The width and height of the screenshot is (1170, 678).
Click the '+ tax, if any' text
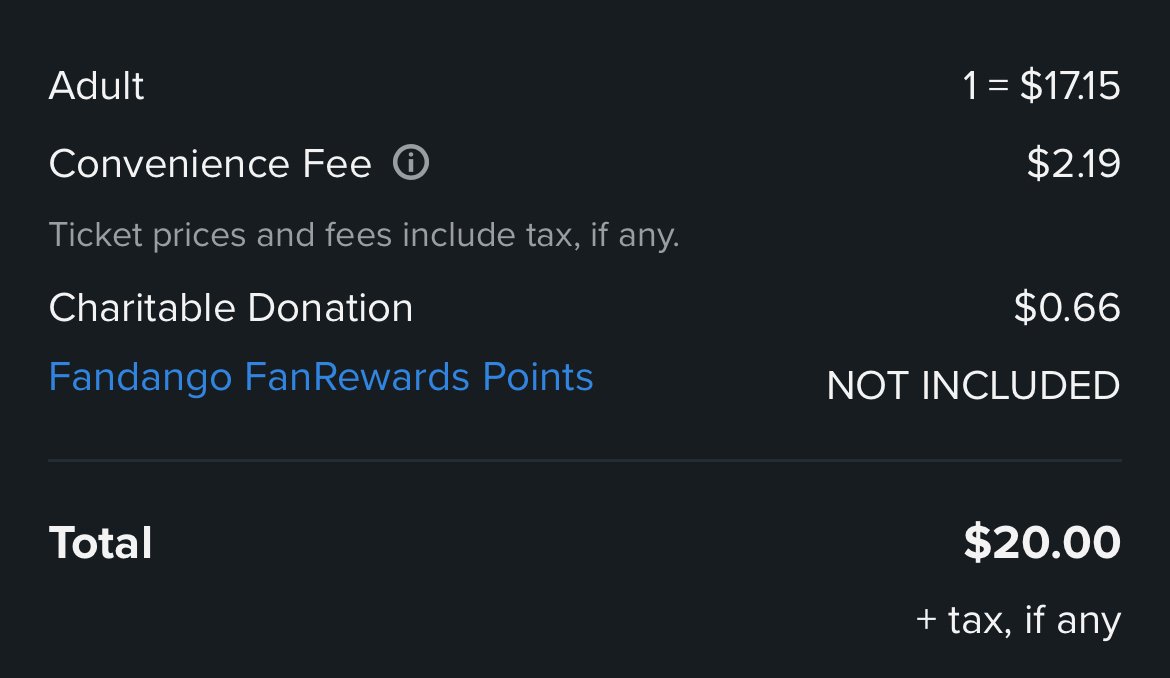click(x=1019, y=621)
